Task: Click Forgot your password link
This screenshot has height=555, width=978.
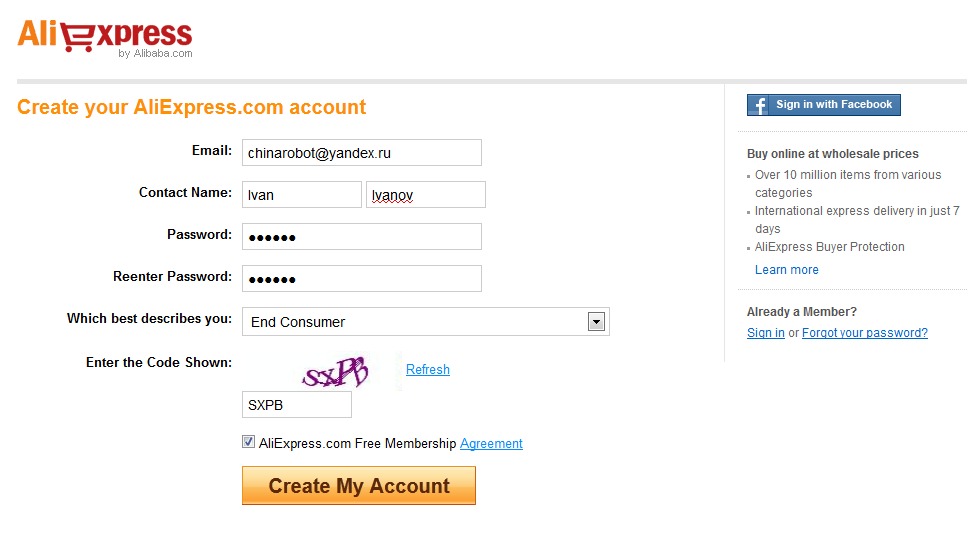Action: tap(865, 333)
